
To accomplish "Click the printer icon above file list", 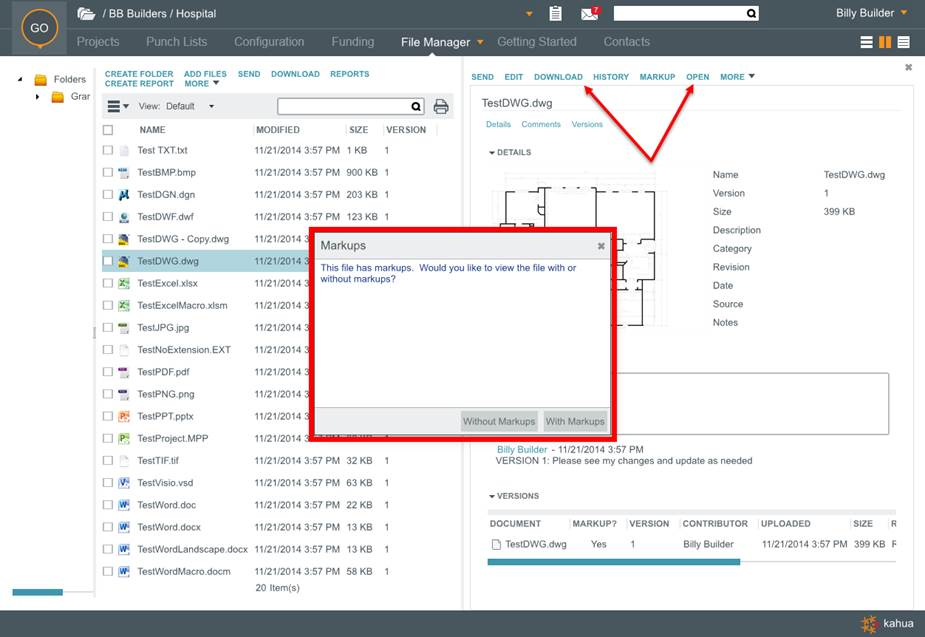I will [x=441, y=107].
